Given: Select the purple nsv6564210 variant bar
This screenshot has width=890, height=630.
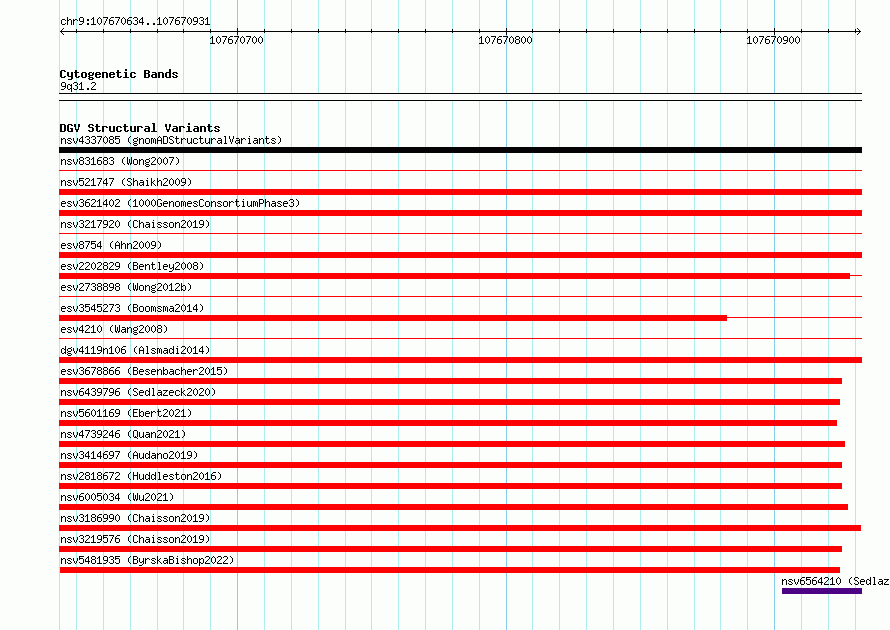Looking at the screenshot, I should pyautogui.click(x=822, y=591).
